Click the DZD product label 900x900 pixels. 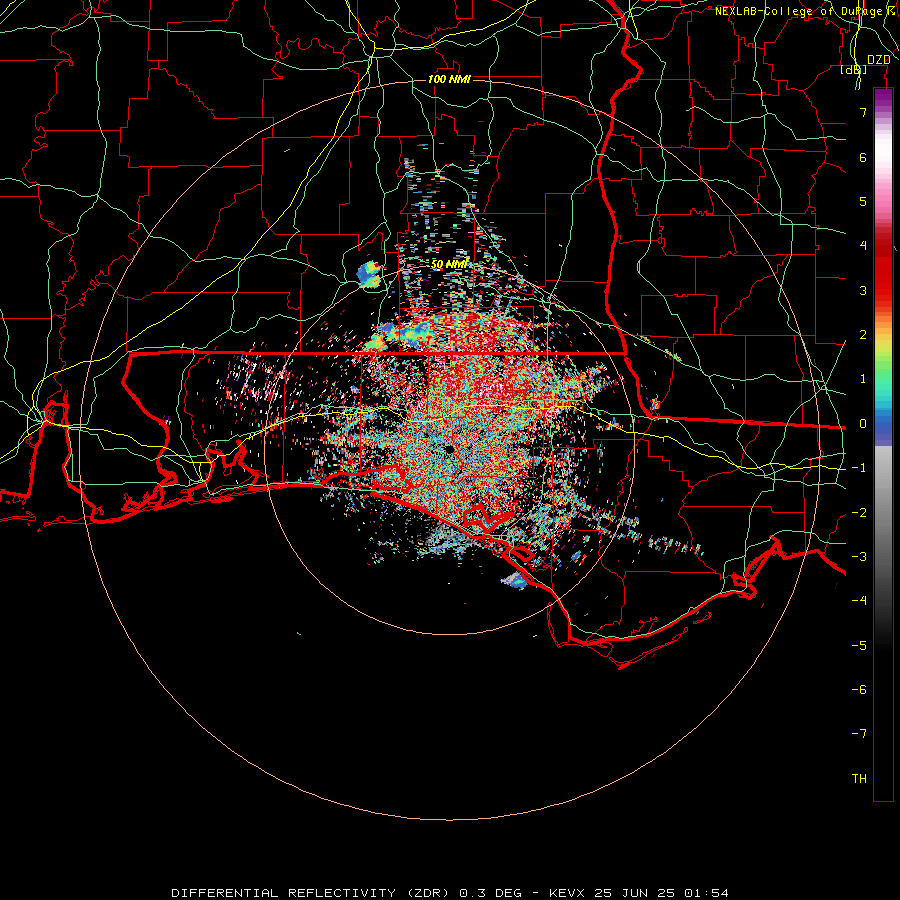(x=878, y=60)
